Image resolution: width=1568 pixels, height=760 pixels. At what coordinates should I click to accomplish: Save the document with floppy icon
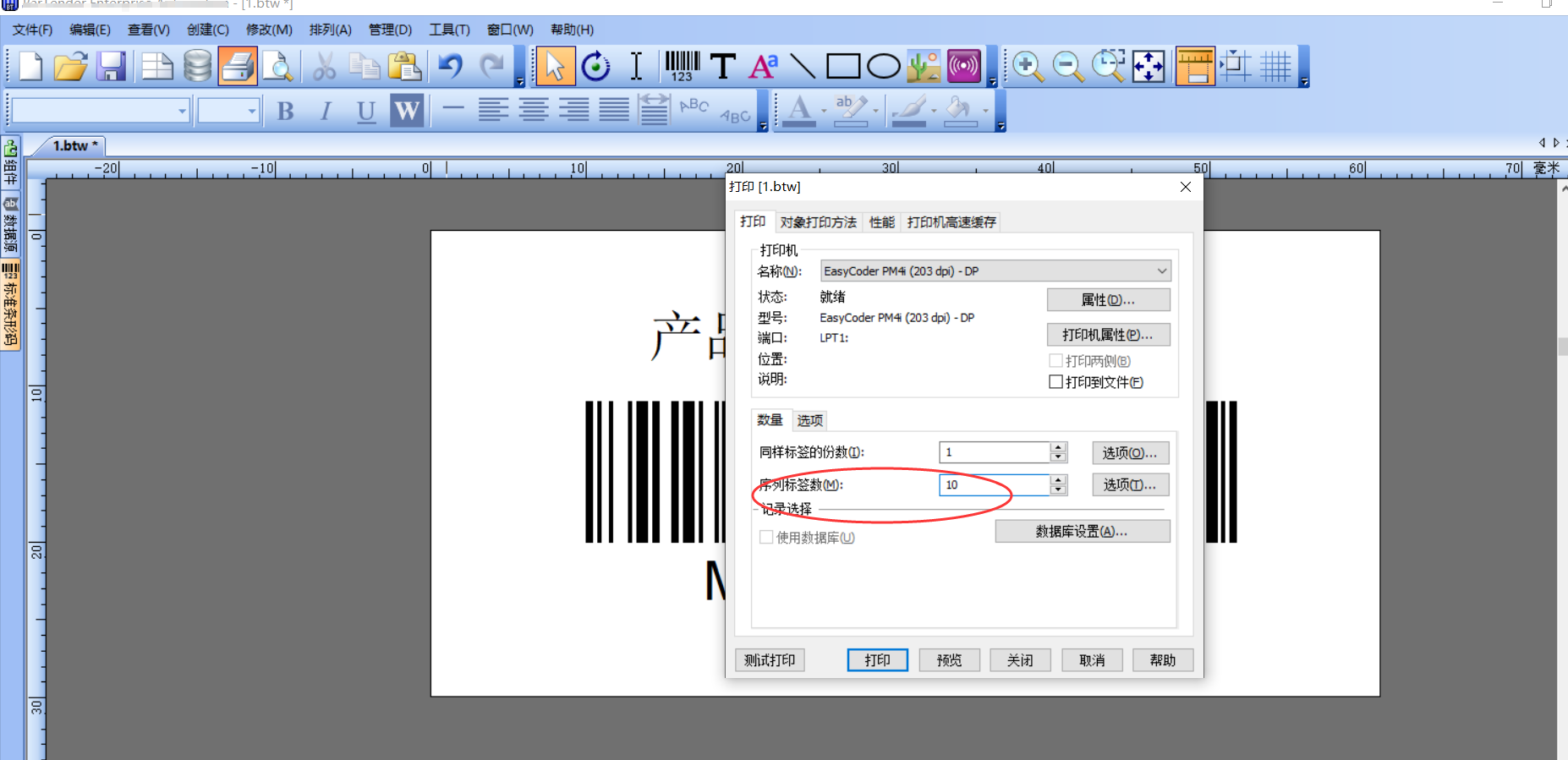click(x=111, y=66)
